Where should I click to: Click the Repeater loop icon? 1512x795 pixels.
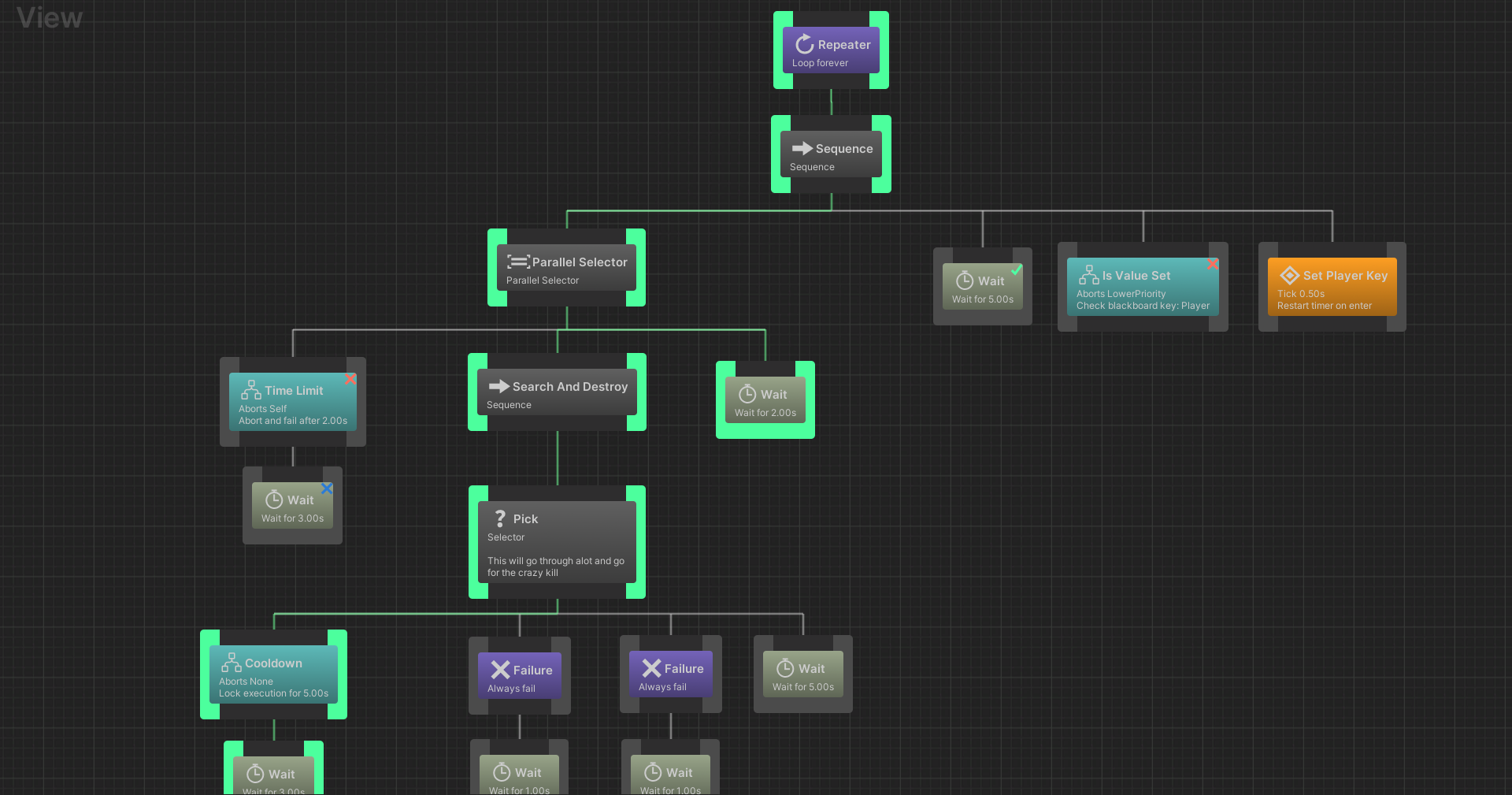(803, 44)
